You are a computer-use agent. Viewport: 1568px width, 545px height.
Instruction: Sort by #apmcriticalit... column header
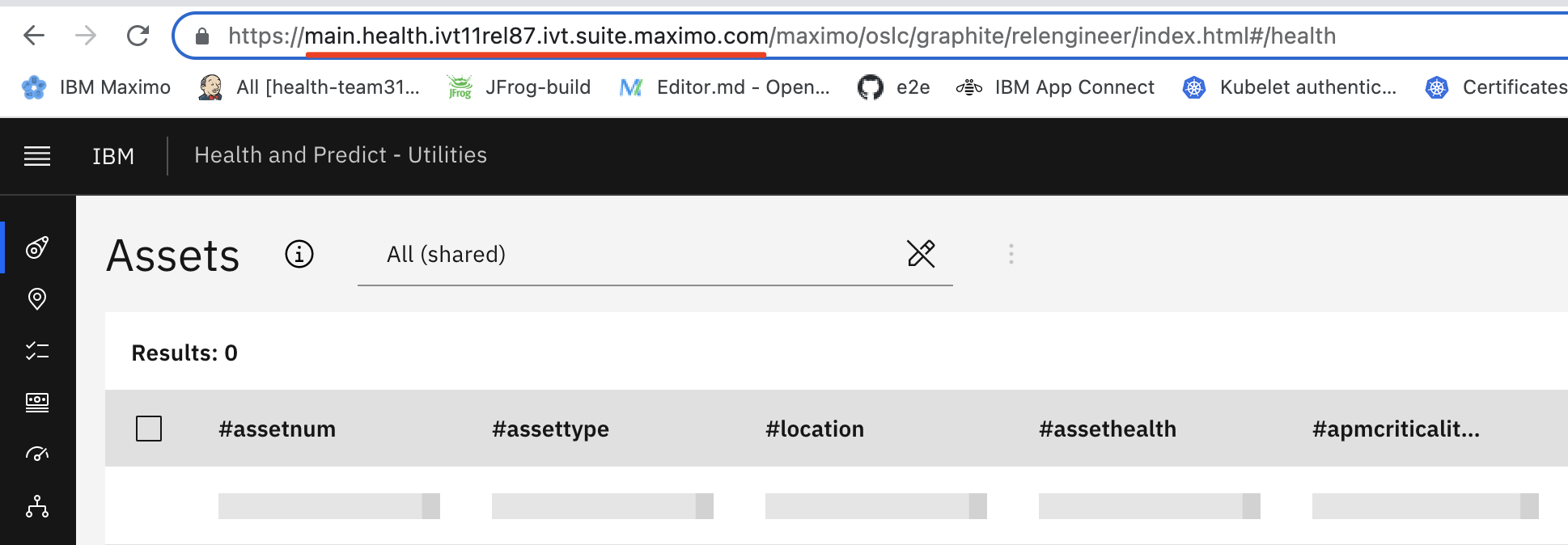coord(1396,429)
